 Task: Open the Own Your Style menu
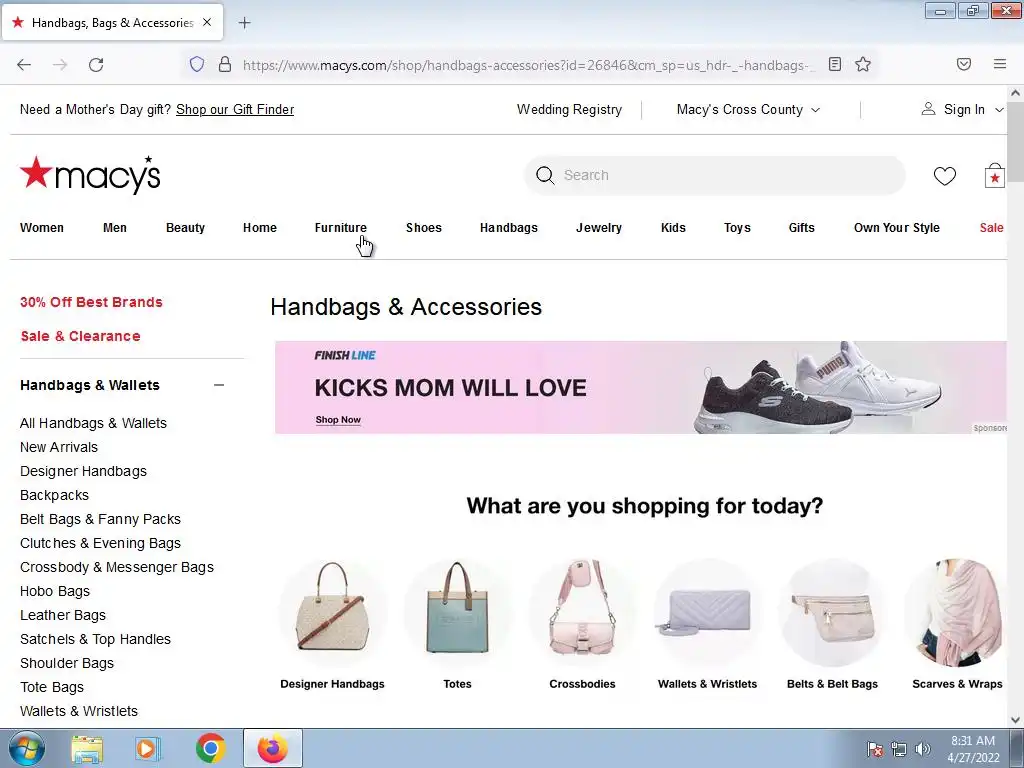coord(897,228)
